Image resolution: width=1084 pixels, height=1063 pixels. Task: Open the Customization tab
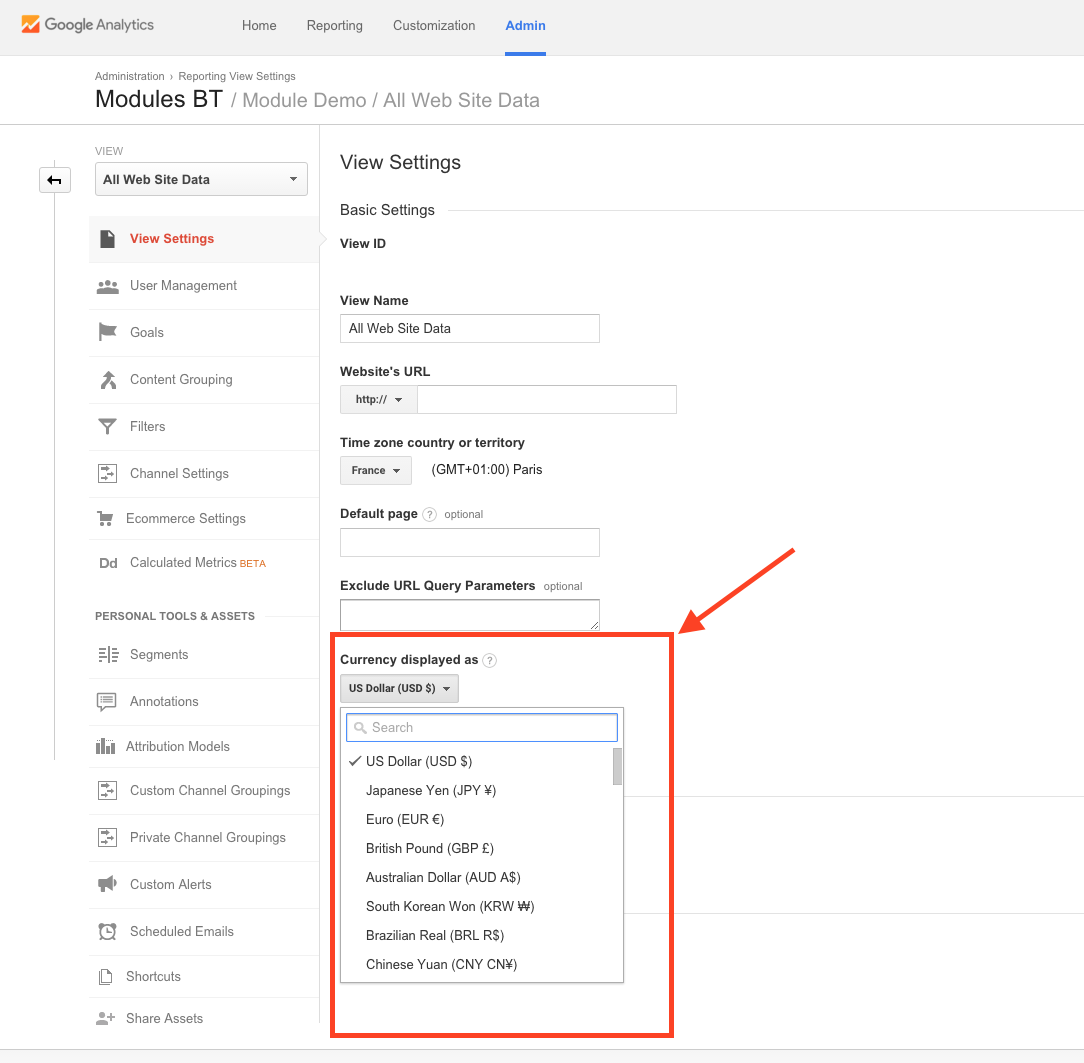434,26
